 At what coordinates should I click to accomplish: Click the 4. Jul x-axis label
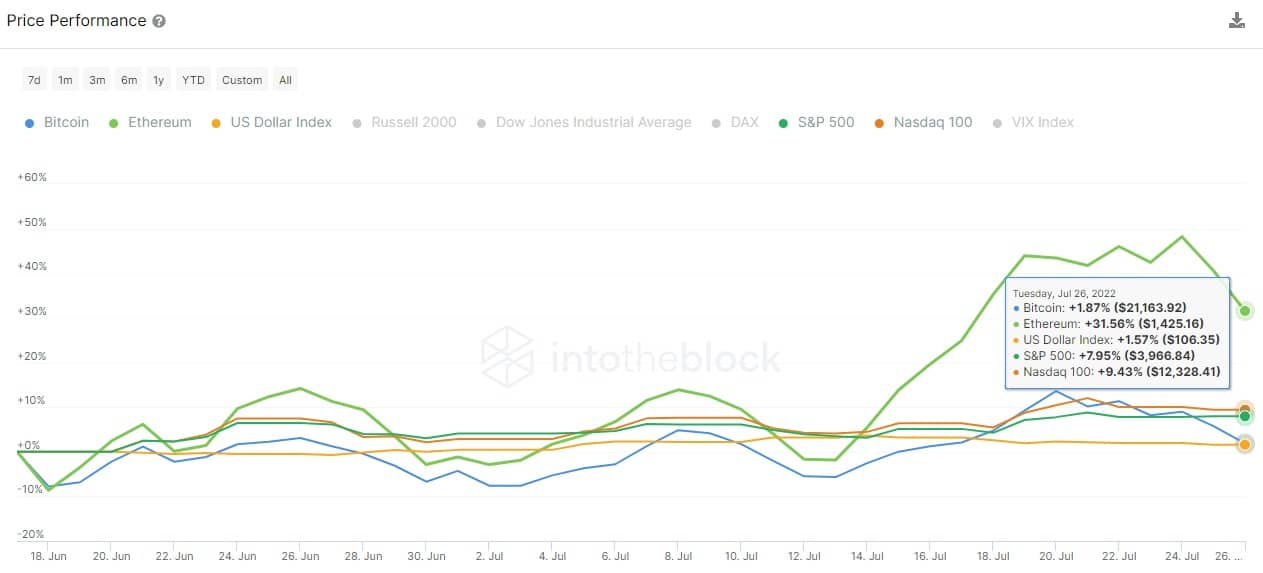(551, 556)
